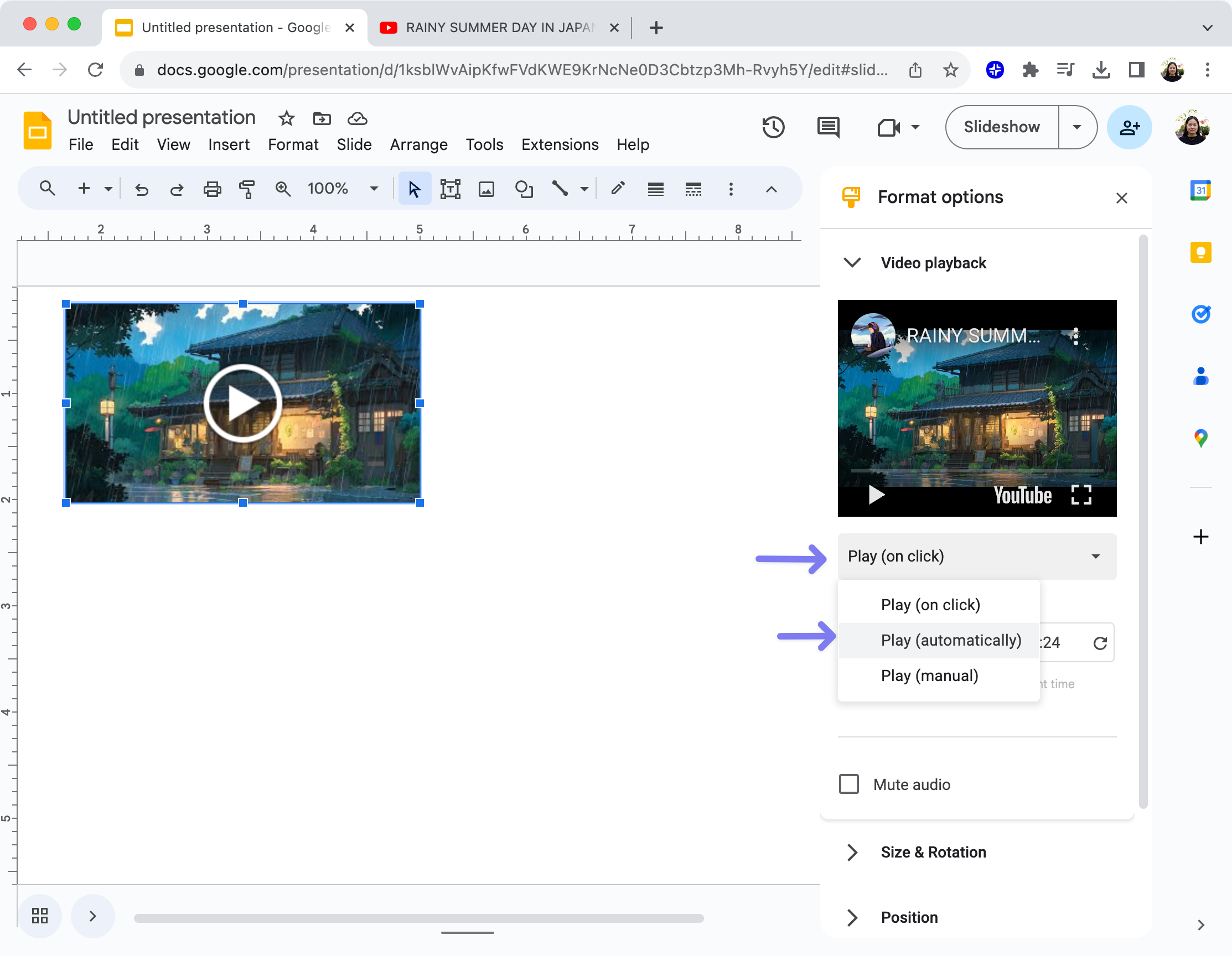This screenshot has width=1232, height=956.
Task: Click the border dash icon
Action: pos(693,189)
